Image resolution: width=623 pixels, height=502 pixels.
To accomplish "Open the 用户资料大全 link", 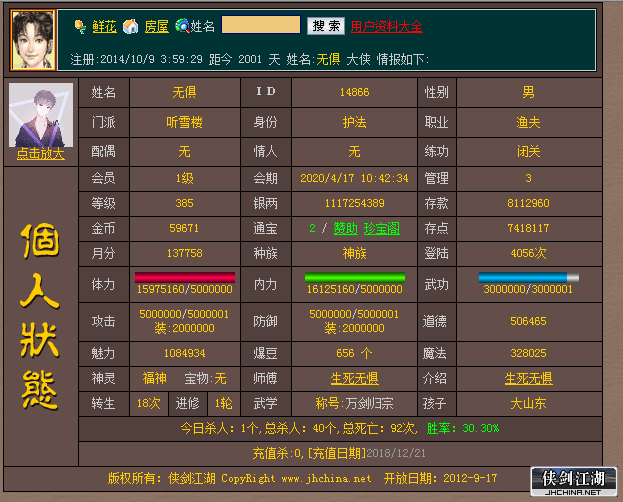I will [x=387, y=27].
